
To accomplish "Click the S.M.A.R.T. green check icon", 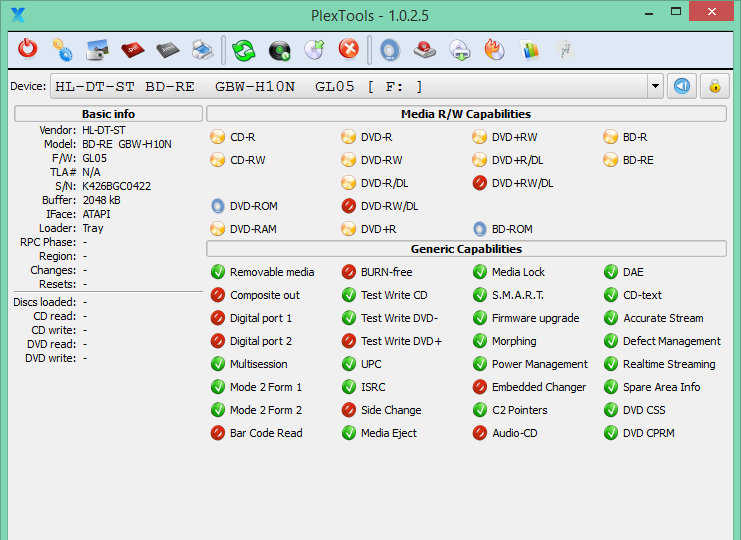I will coord(479,295).
